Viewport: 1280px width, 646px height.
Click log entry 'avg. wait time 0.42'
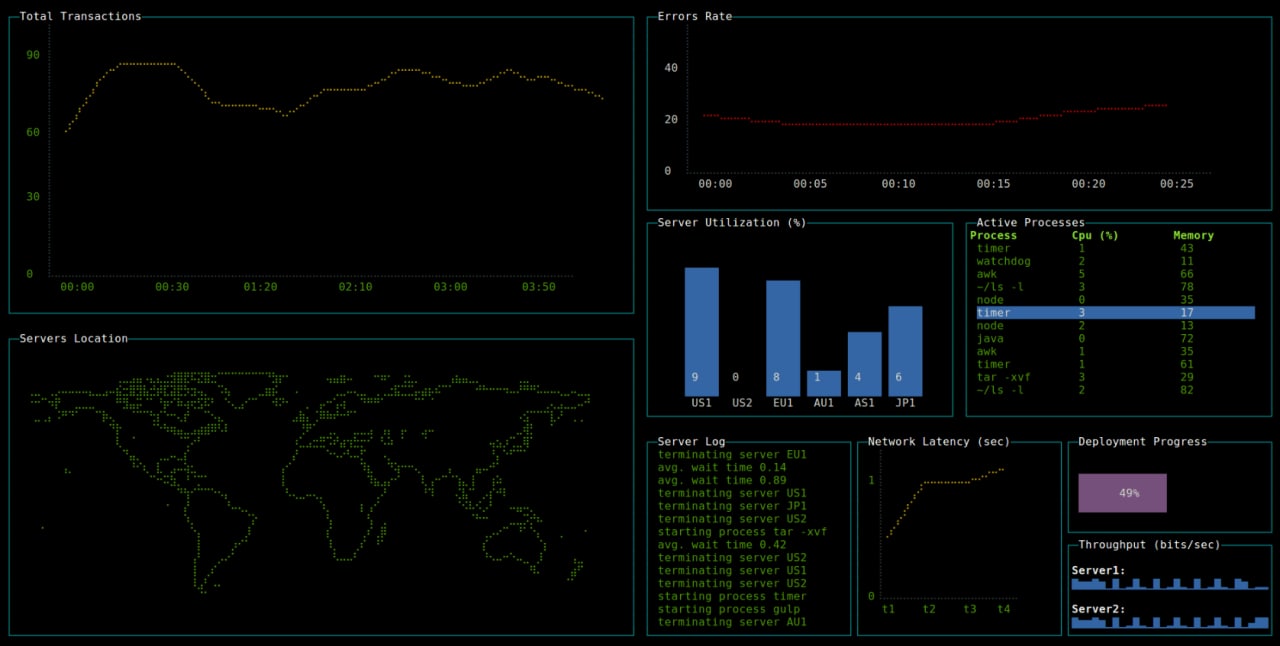point(722,545)
